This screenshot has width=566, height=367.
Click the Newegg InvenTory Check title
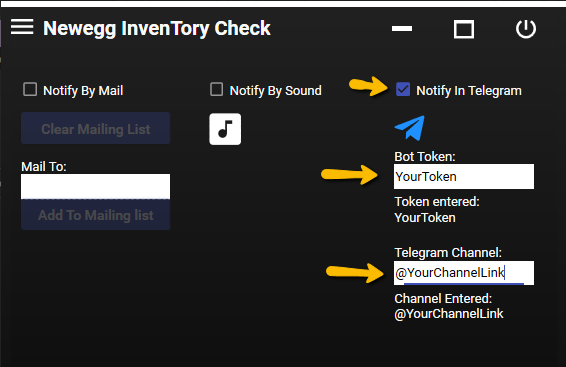pos(157,29)
